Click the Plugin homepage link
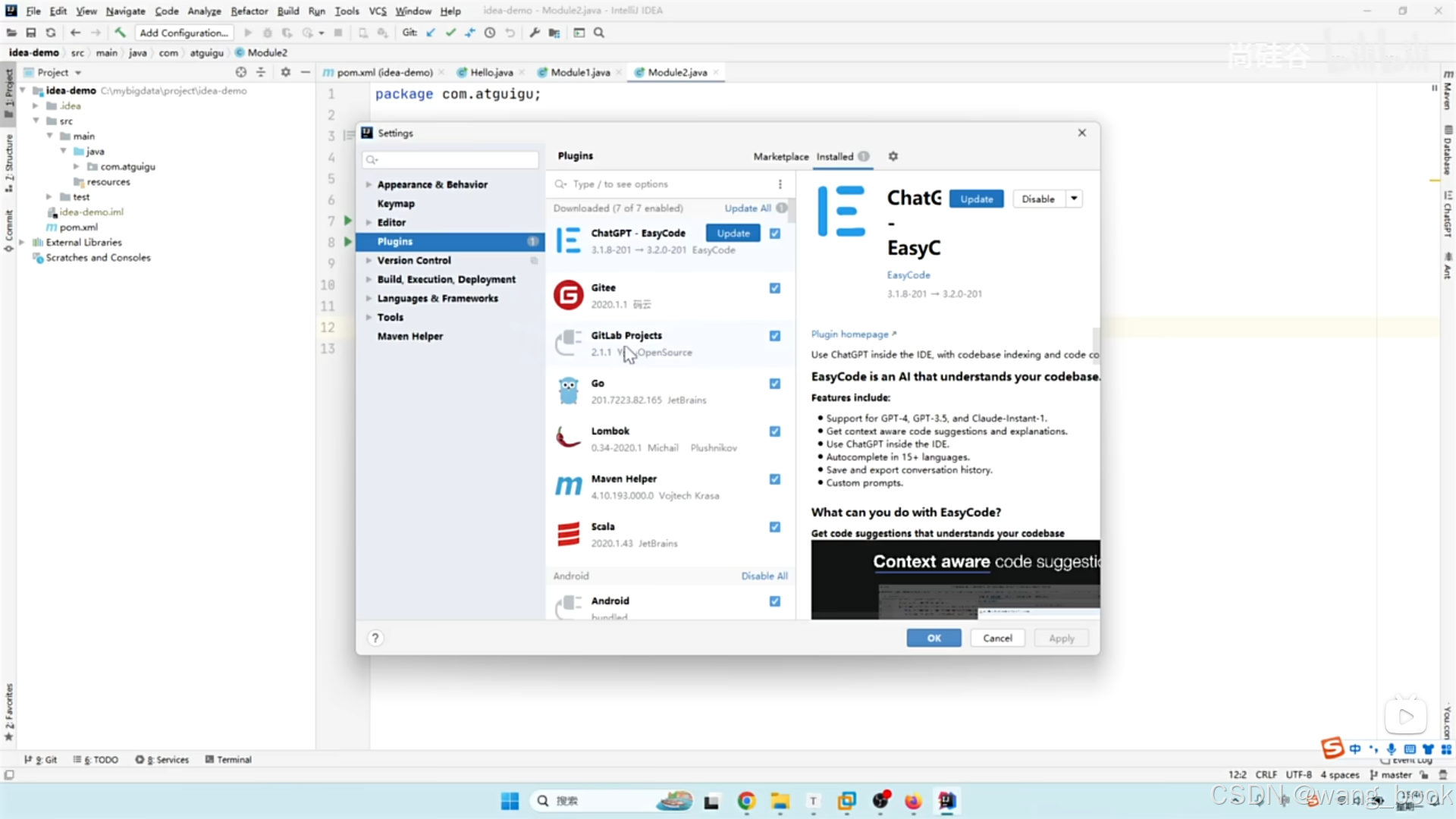The image size is (1456, 819). tap(850, 333)
